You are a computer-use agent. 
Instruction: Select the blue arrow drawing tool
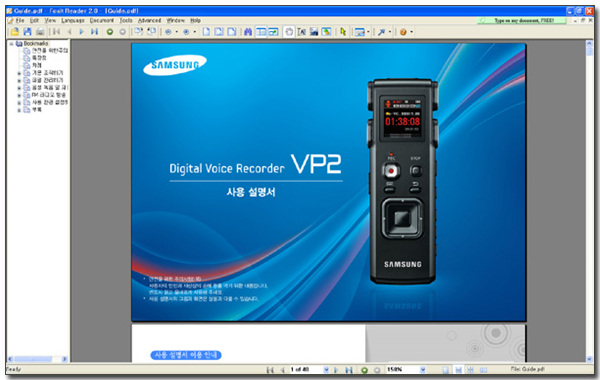tap(382, 32)
